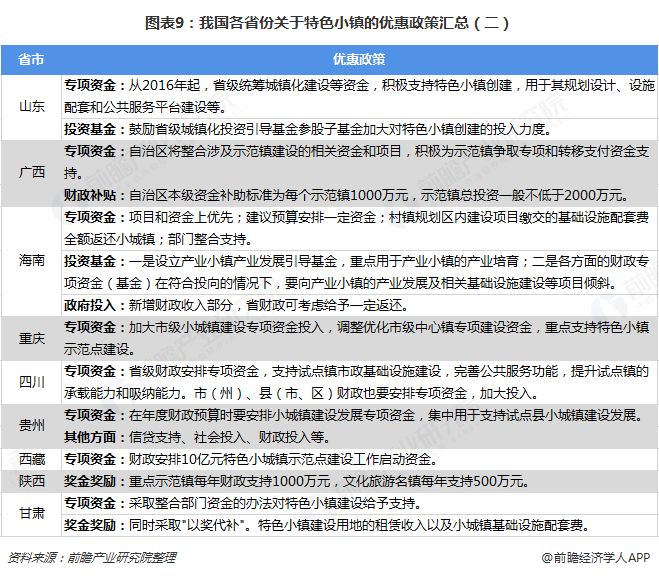Click 财政补贴 label in 广西 row
The width and height of the screenshot is (659, 576).
point(90,195)
